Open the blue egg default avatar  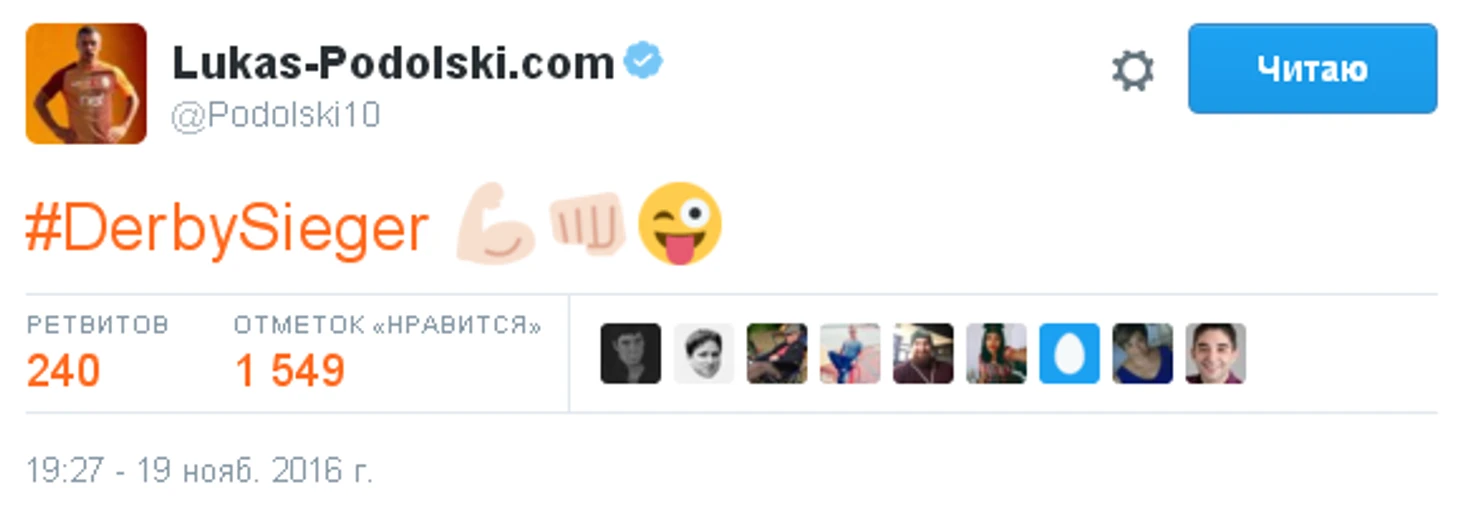pos(1069,353)
